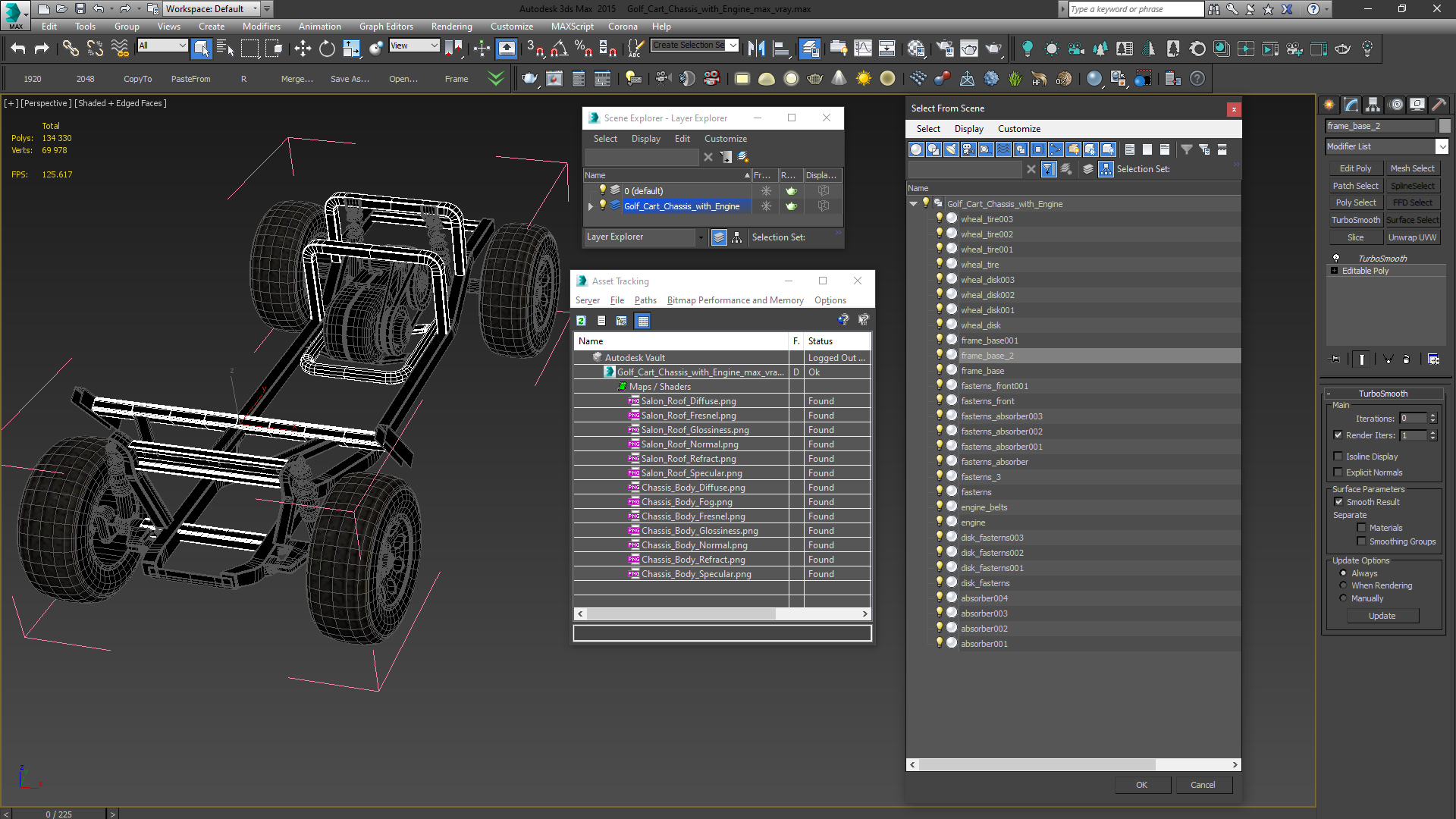The image size is (1456, 819).
Task: Select the When Rendering radio option
Action: tap(1343, 585)
